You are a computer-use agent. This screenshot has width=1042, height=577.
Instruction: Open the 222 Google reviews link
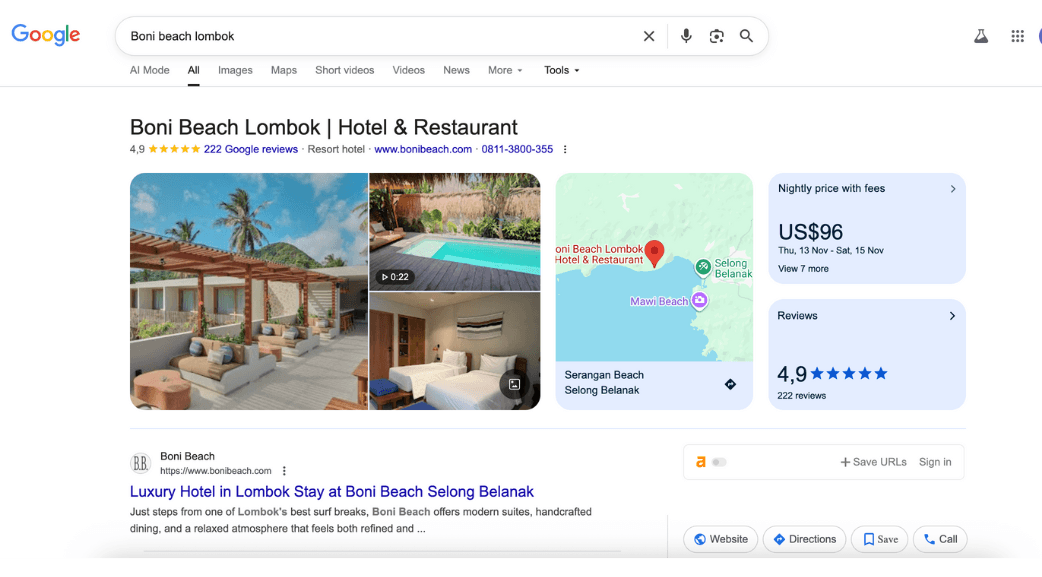coord(250,149)
